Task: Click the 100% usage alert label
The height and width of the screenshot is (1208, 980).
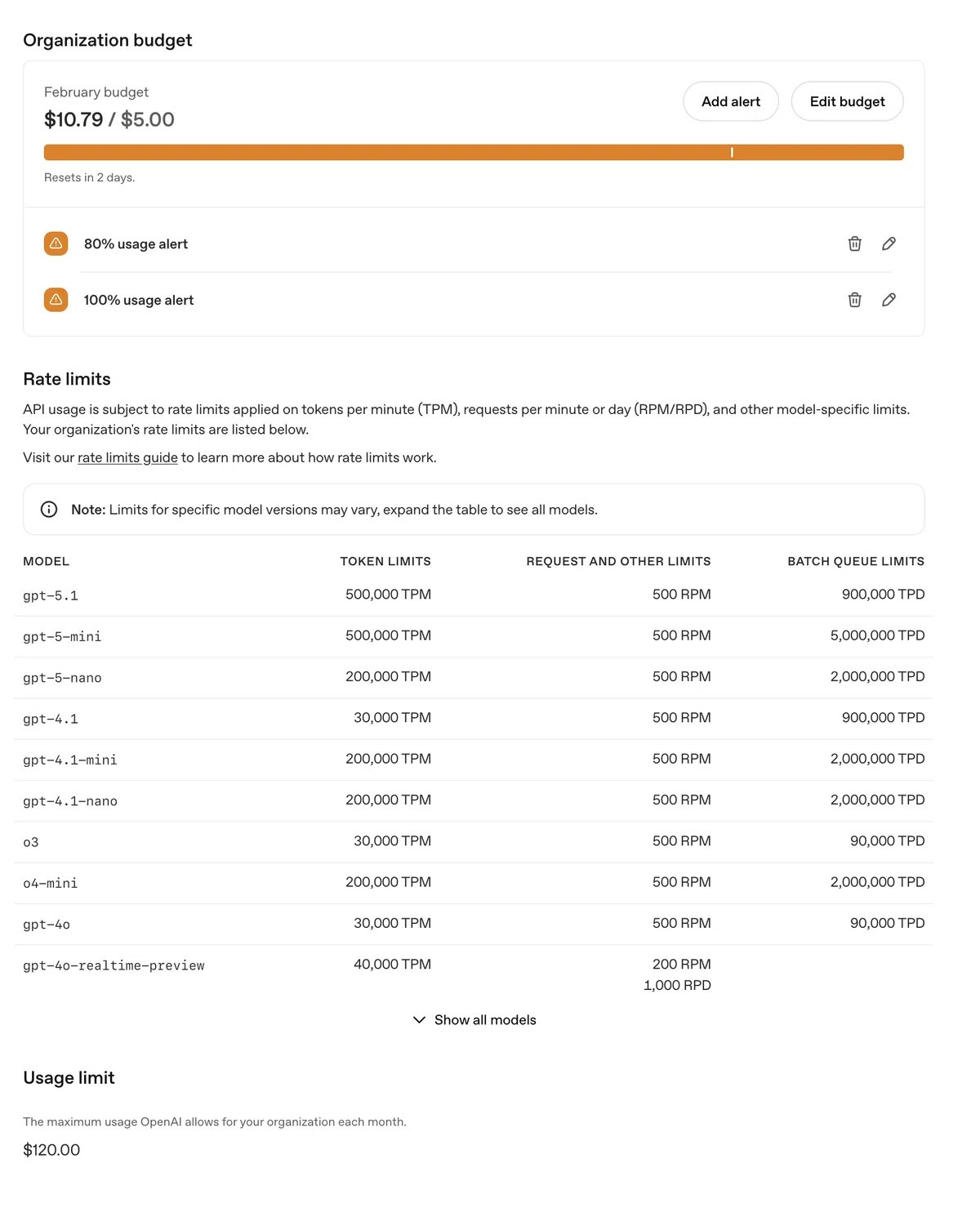Action: (139, 300)
